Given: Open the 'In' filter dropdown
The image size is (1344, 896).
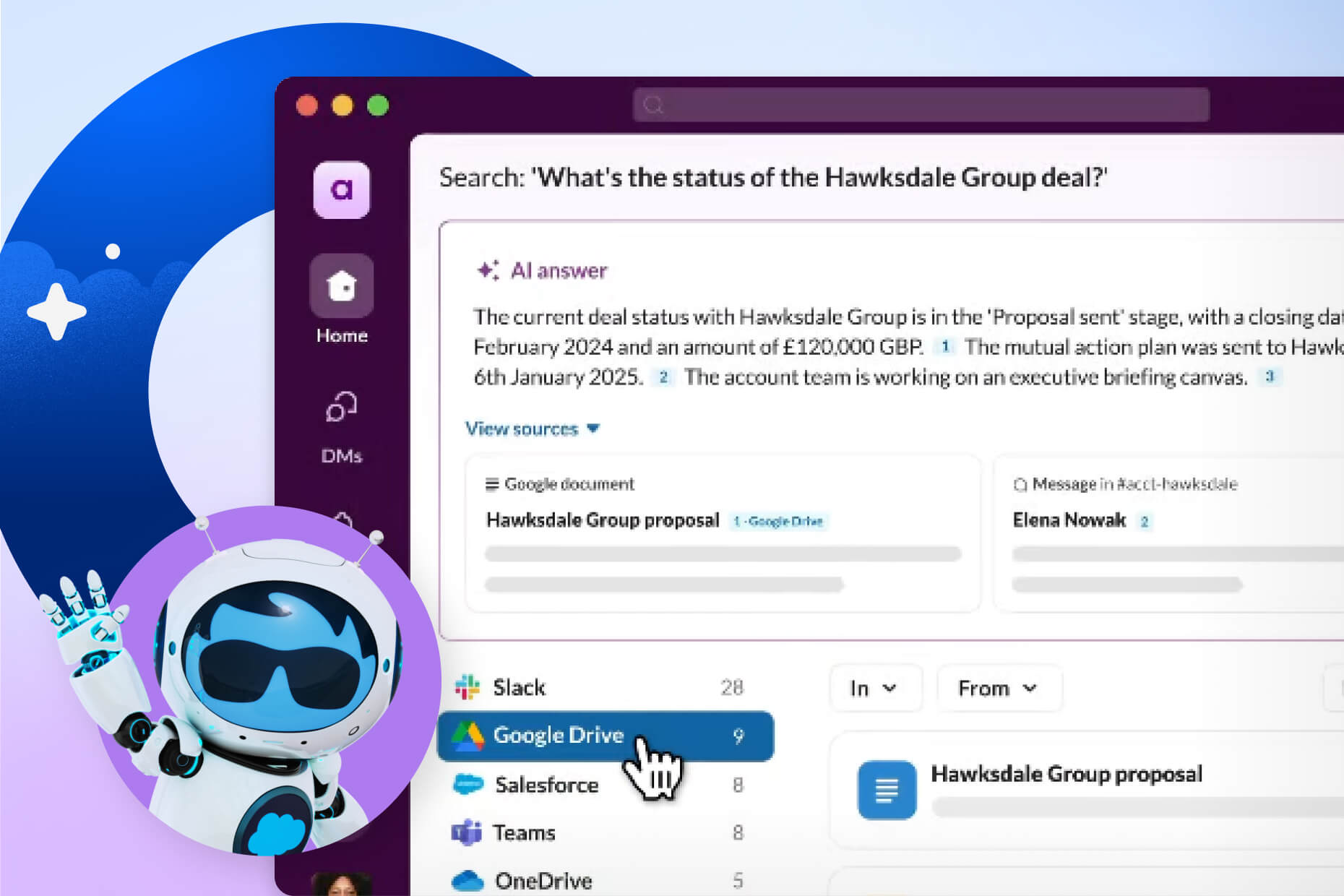Looking at the screenshot, I should point(874,689).
